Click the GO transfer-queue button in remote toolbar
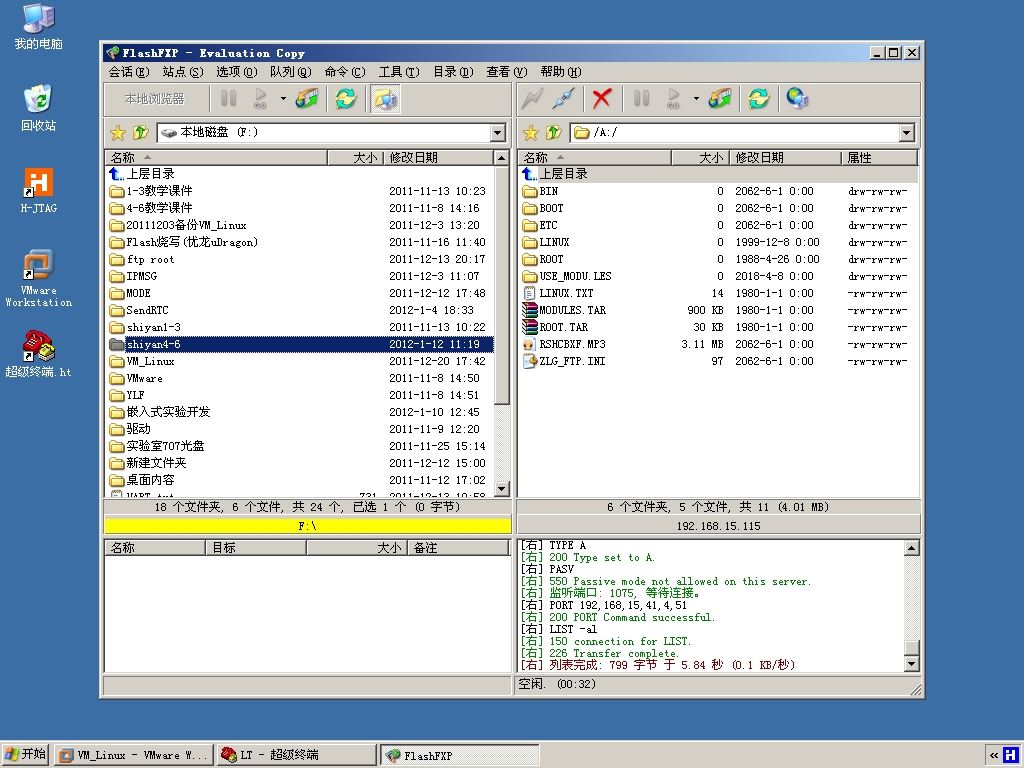 [674, 99]
